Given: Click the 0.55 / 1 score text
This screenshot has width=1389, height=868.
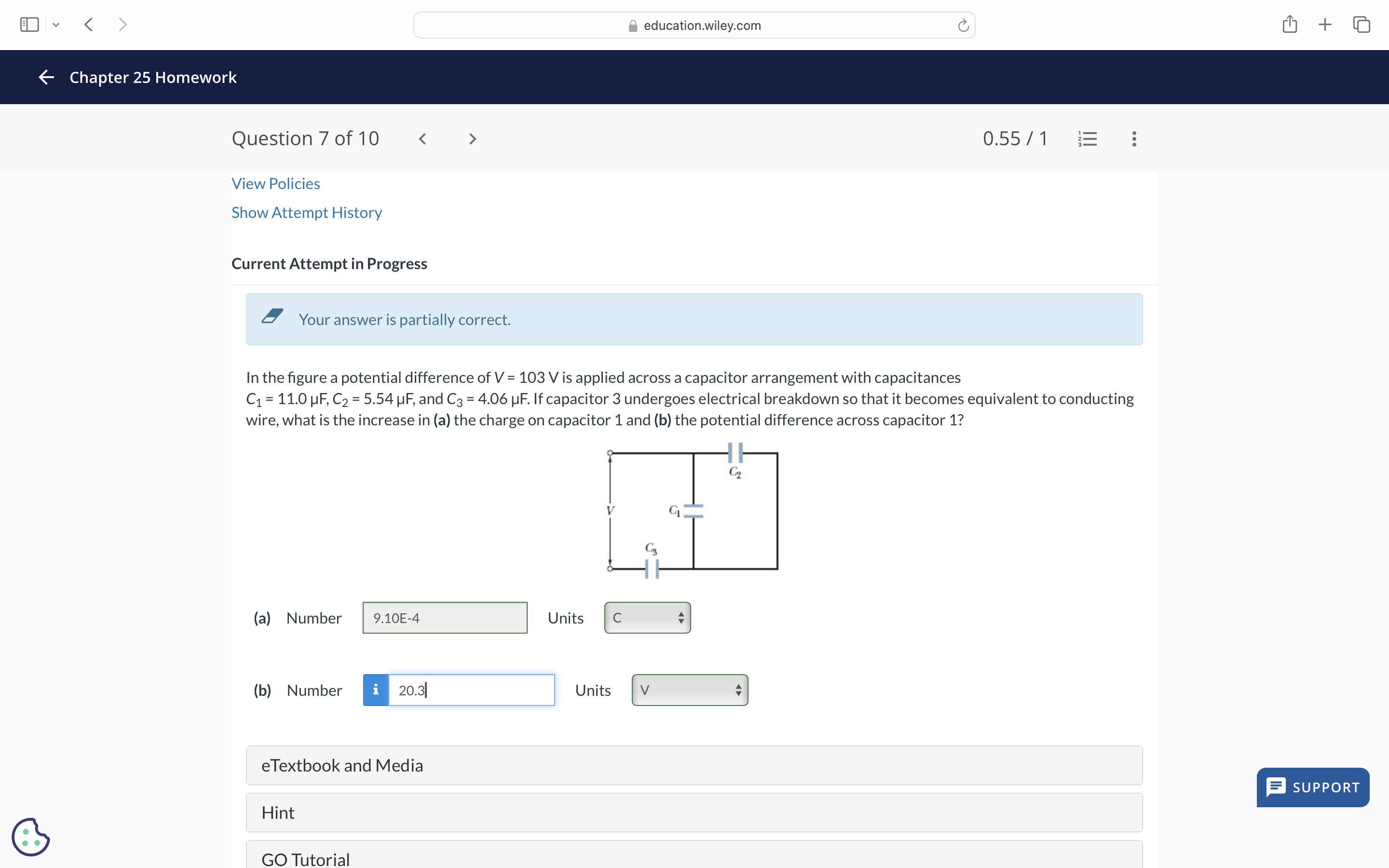Looking at the screenshot, I should 1015,138.
